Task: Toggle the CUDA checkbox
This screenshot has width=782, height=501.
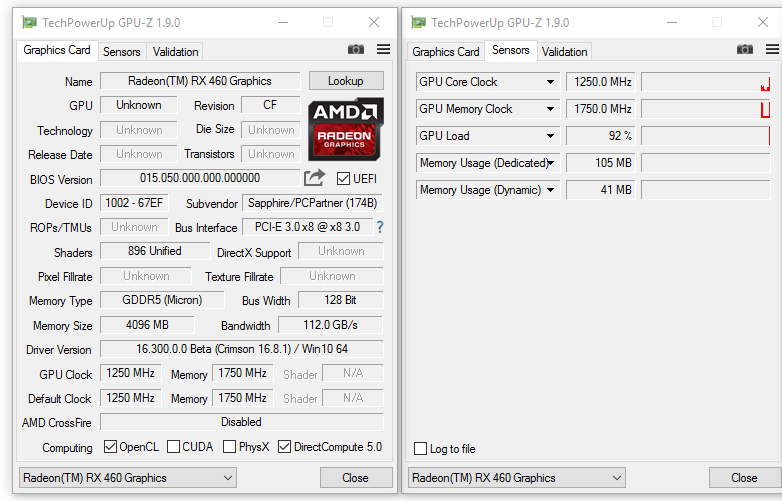Action: click(174, 447)
